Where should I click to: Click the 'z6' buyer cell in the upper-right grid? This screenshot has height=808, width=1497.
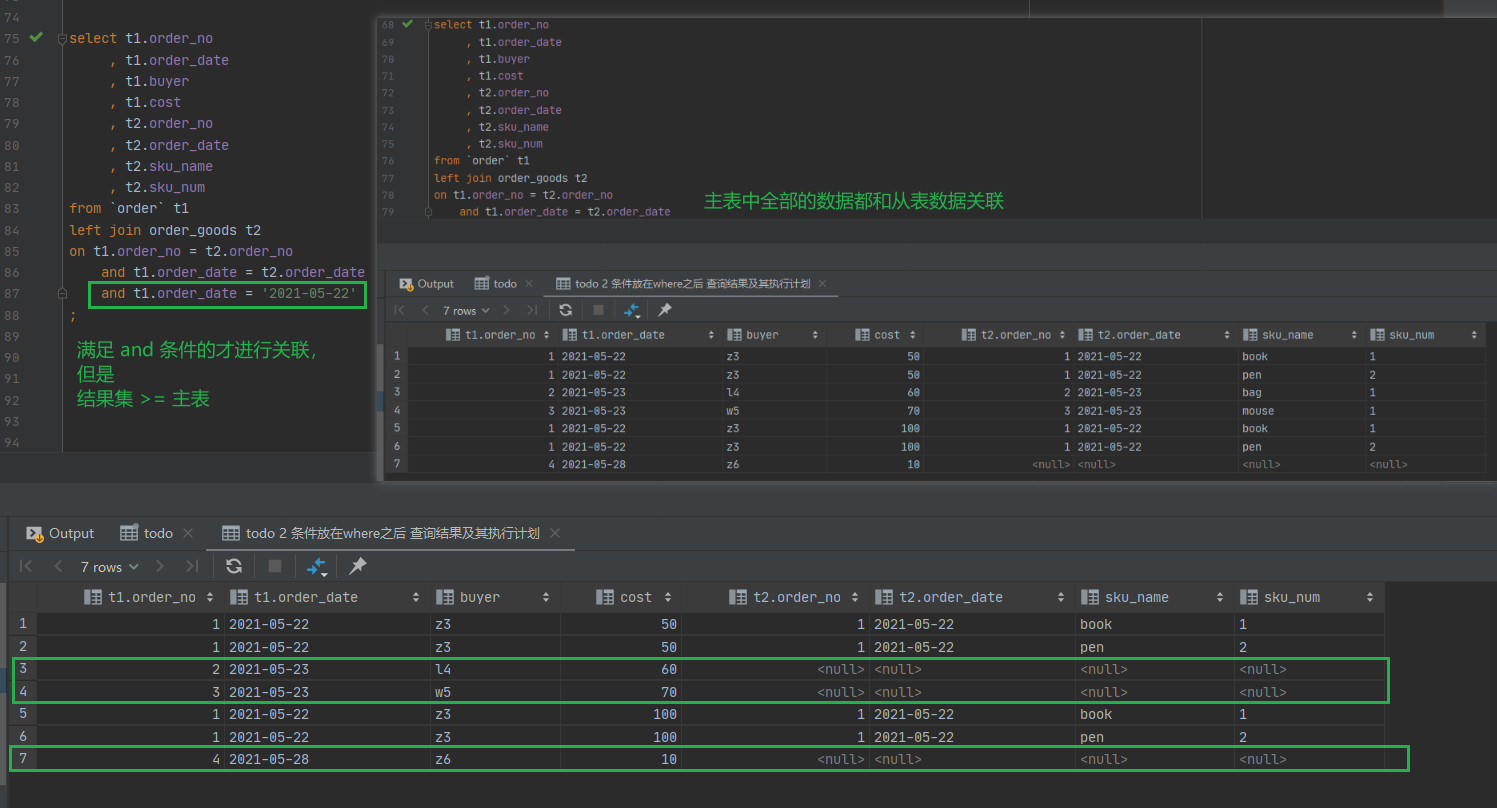point(774,464)
